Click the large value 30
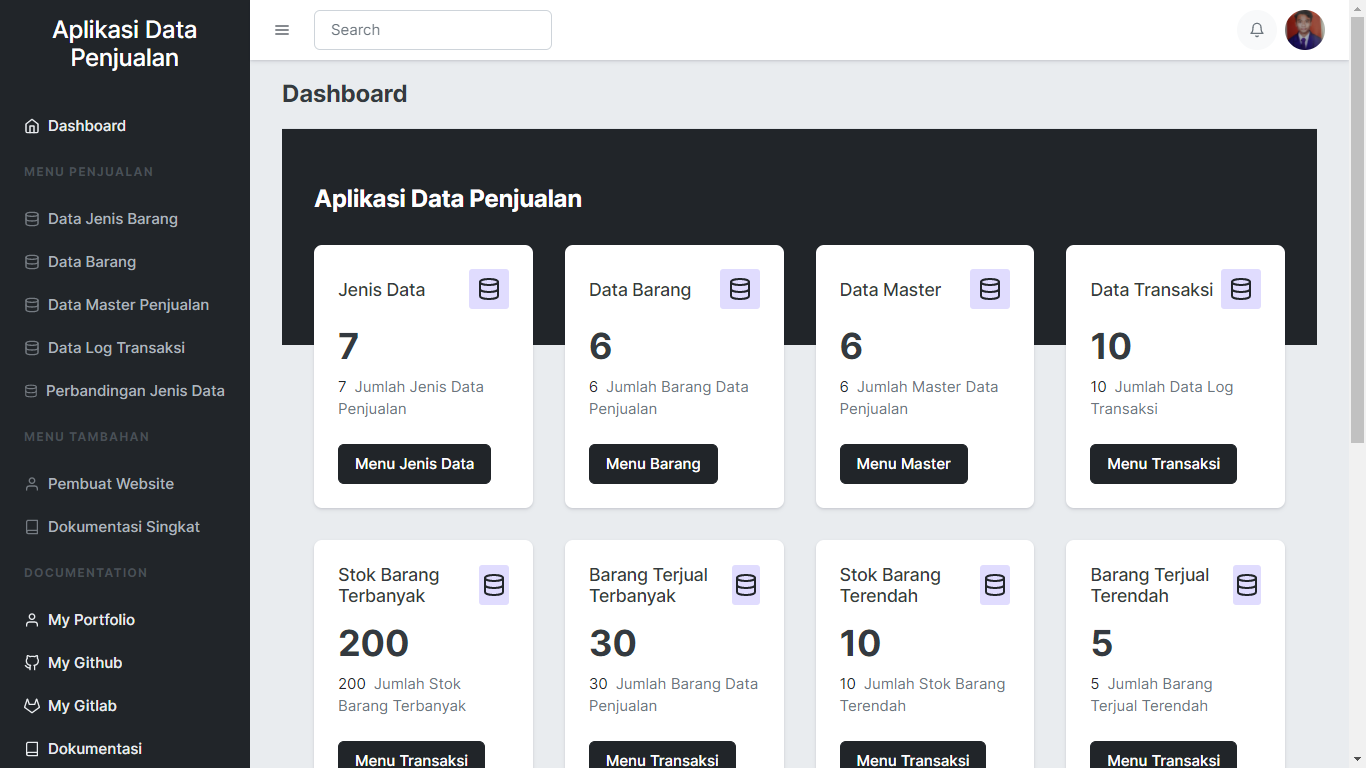The width and height of the screenshot is (1366, 768). [613, 643]
